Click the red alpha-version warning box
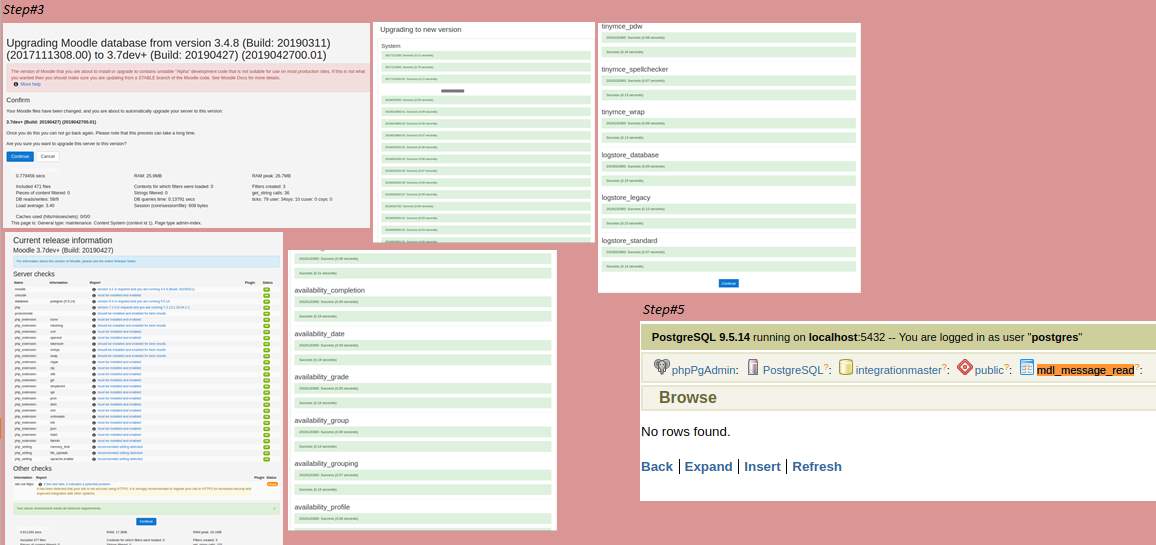 coord(187,78)
